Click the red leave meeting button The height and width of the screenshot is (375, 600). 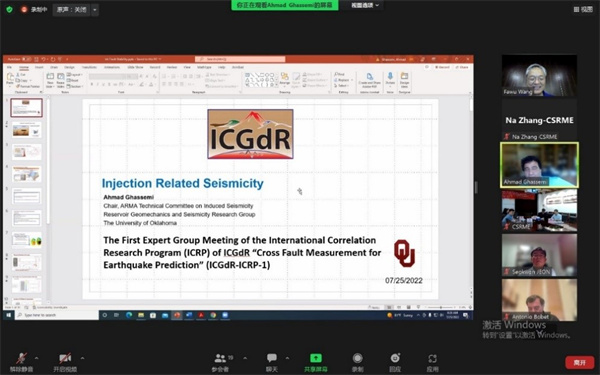pos(580,362)
